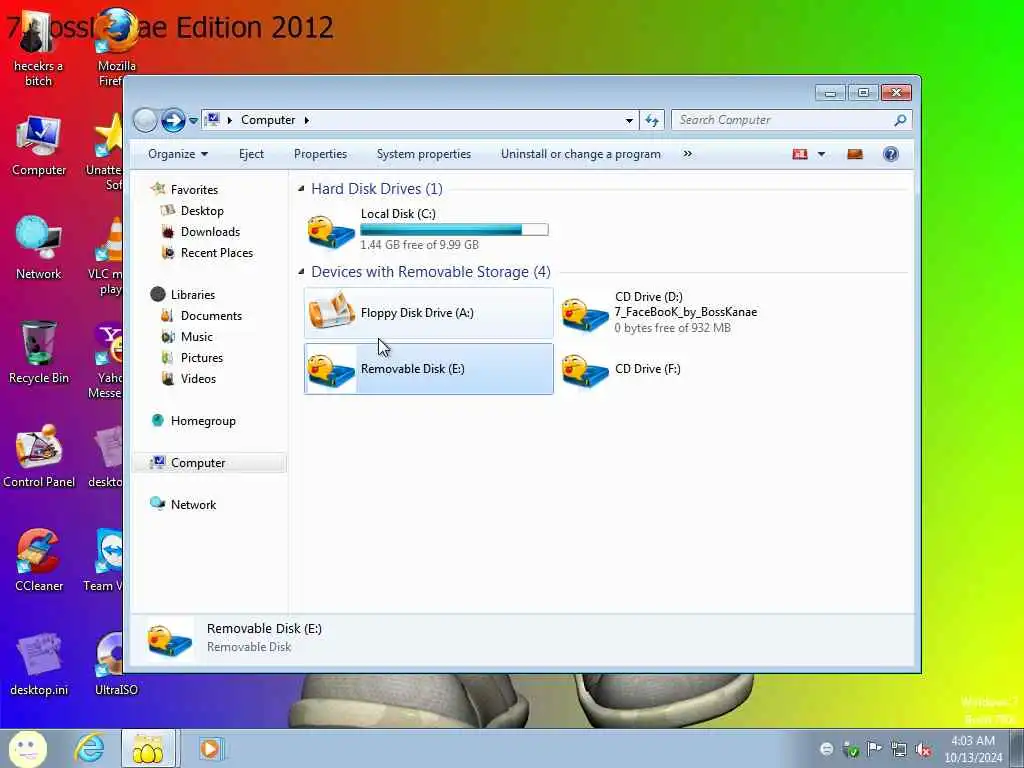Open Documents library
The width and height of the screenshot is (1024, 768).
[211, 315]
